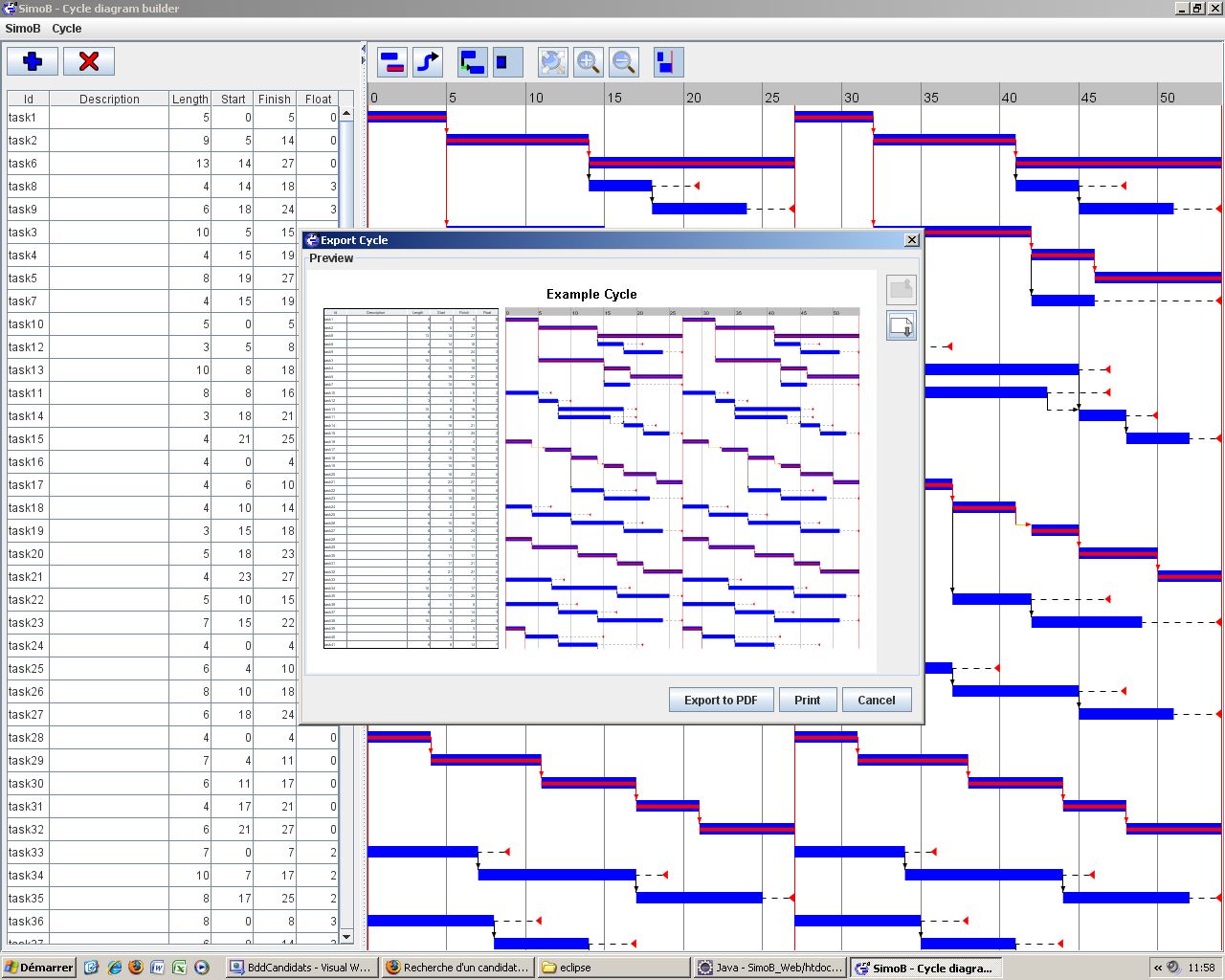Click the zoom in magnifier icon
The height and width of the screenshot is (980, 1225).
click(x=589, y=63)
